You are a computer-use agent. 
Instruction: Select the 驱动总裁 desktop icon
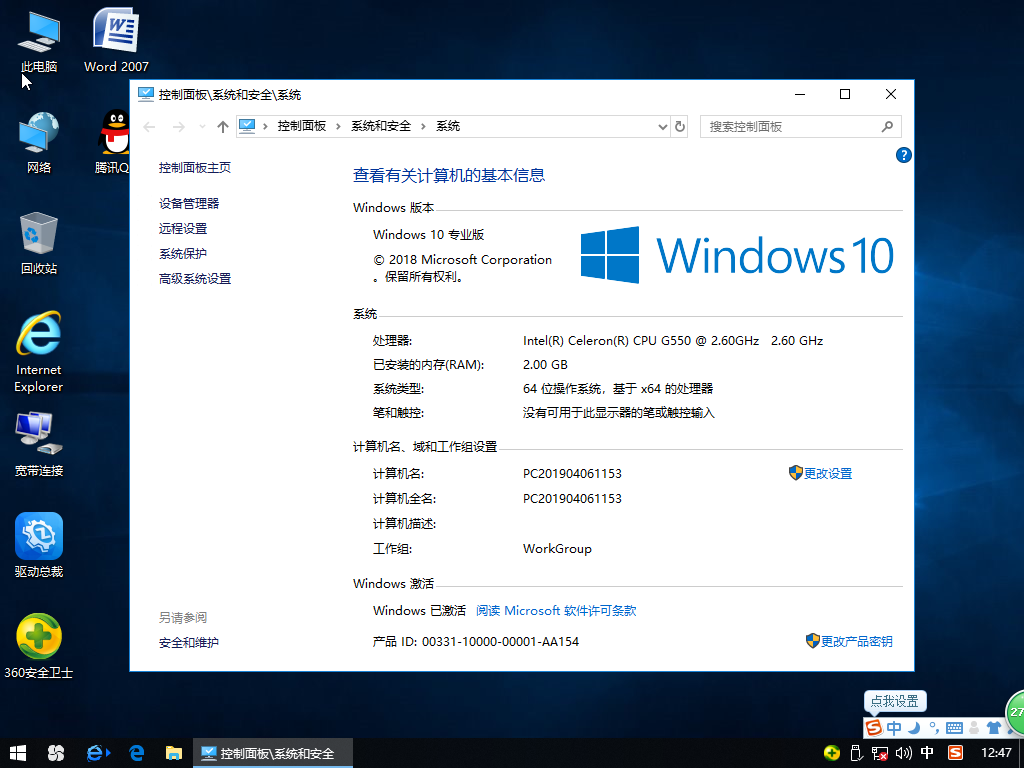tap(39, 546)
